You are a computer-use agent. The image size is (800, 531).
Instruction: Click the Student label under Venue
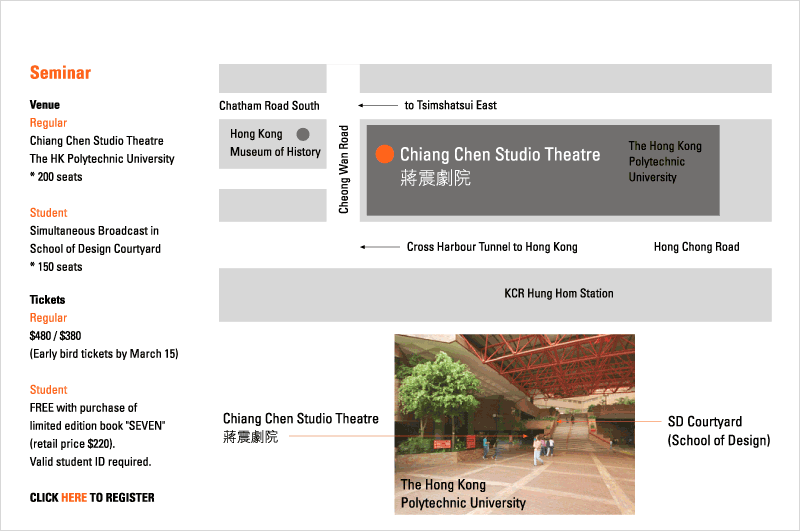48,213
